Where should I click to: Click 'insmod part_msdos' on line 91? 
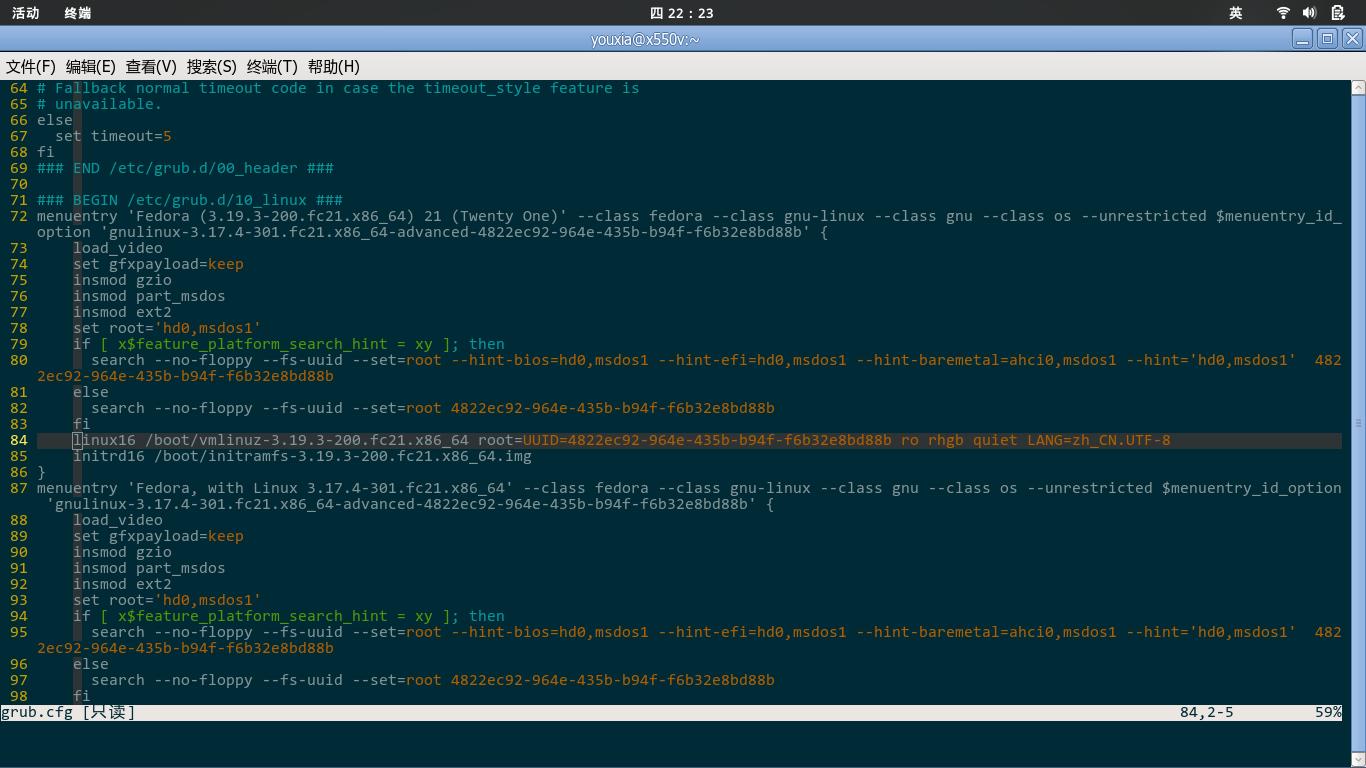click(x=149, y=568)
